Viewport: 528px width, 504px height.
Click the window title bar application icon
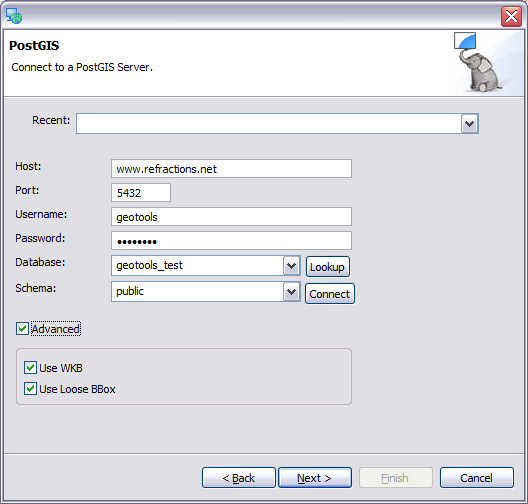(x=14, y=16)
